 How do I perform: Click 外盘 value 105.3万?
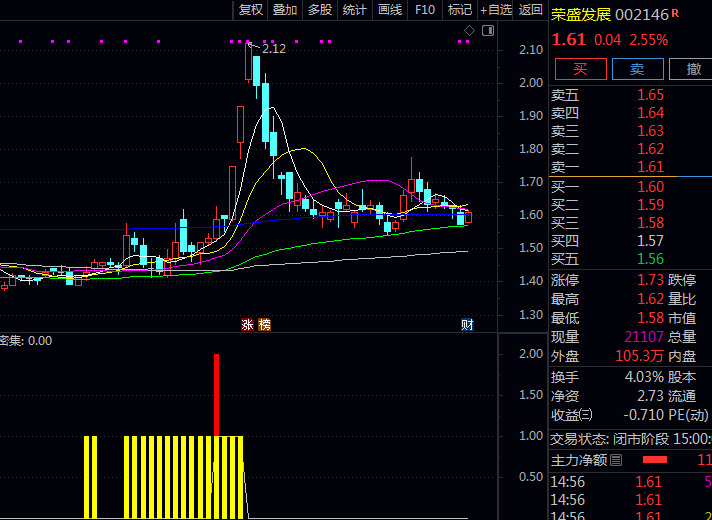[x=639, y=356]
